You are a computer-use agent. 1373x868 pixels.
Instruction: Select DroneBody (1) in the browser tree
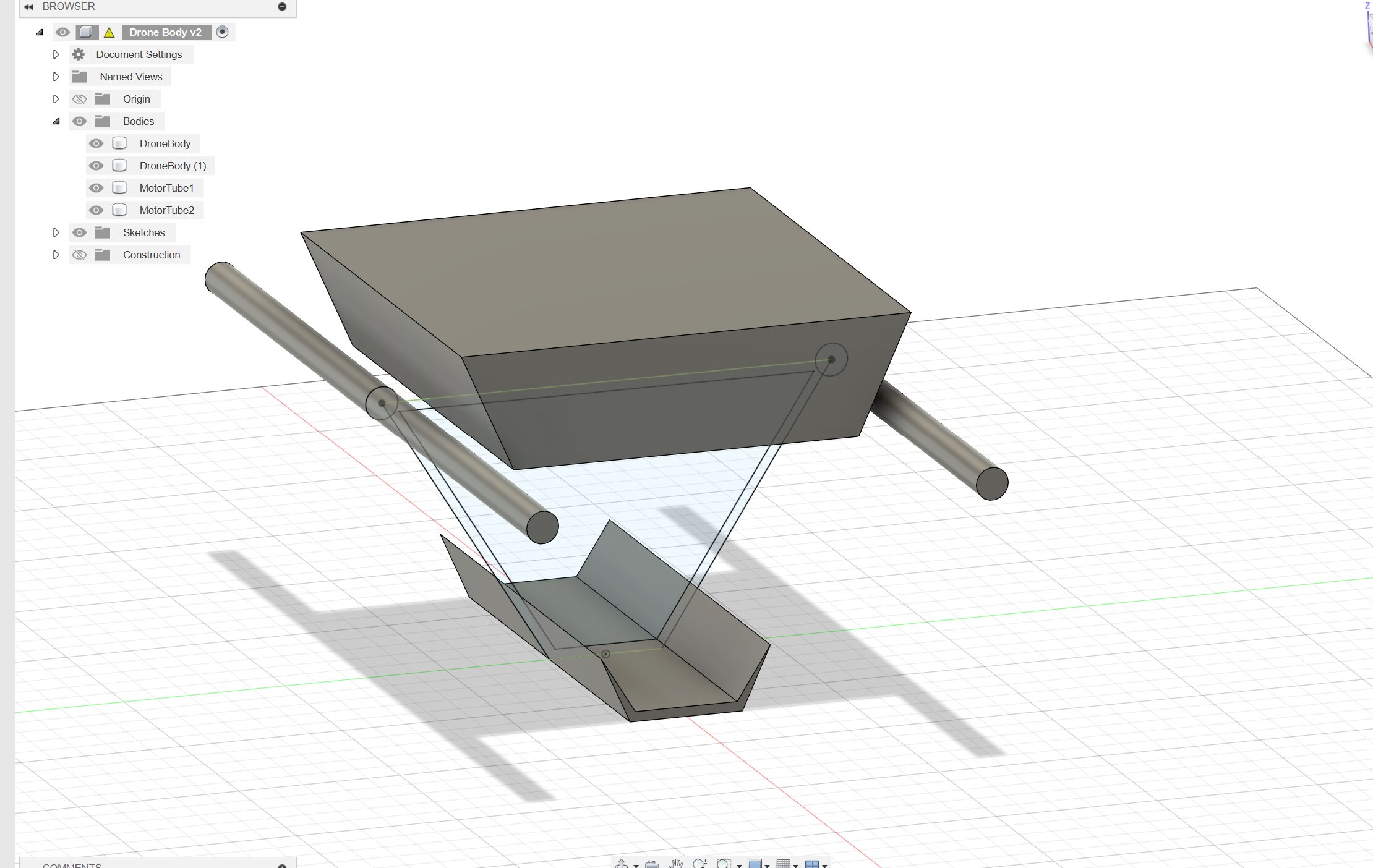pos(173,166)
